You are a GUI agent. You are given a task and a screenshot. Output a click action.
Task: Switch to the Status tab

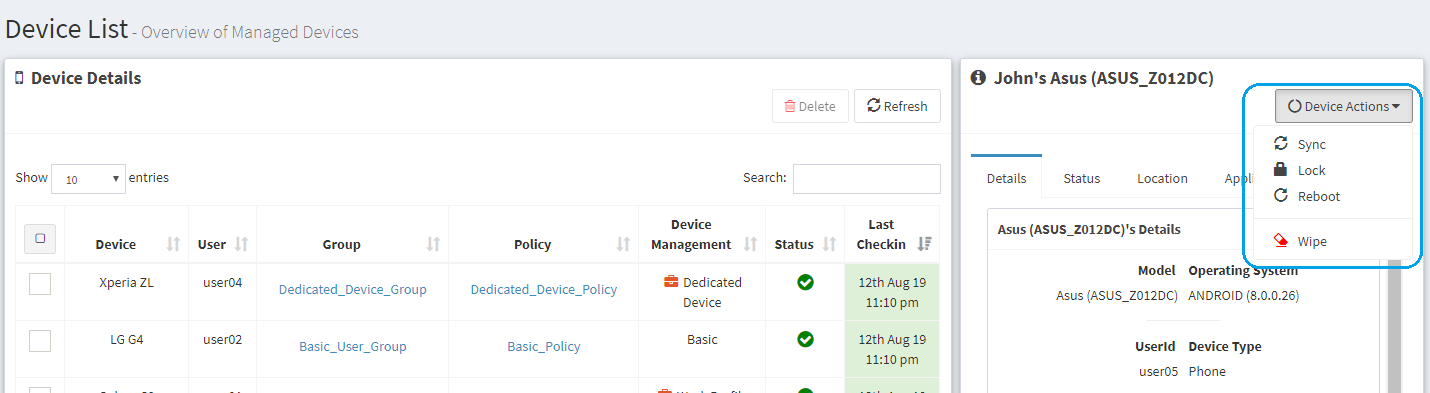tap(1081, 178)
